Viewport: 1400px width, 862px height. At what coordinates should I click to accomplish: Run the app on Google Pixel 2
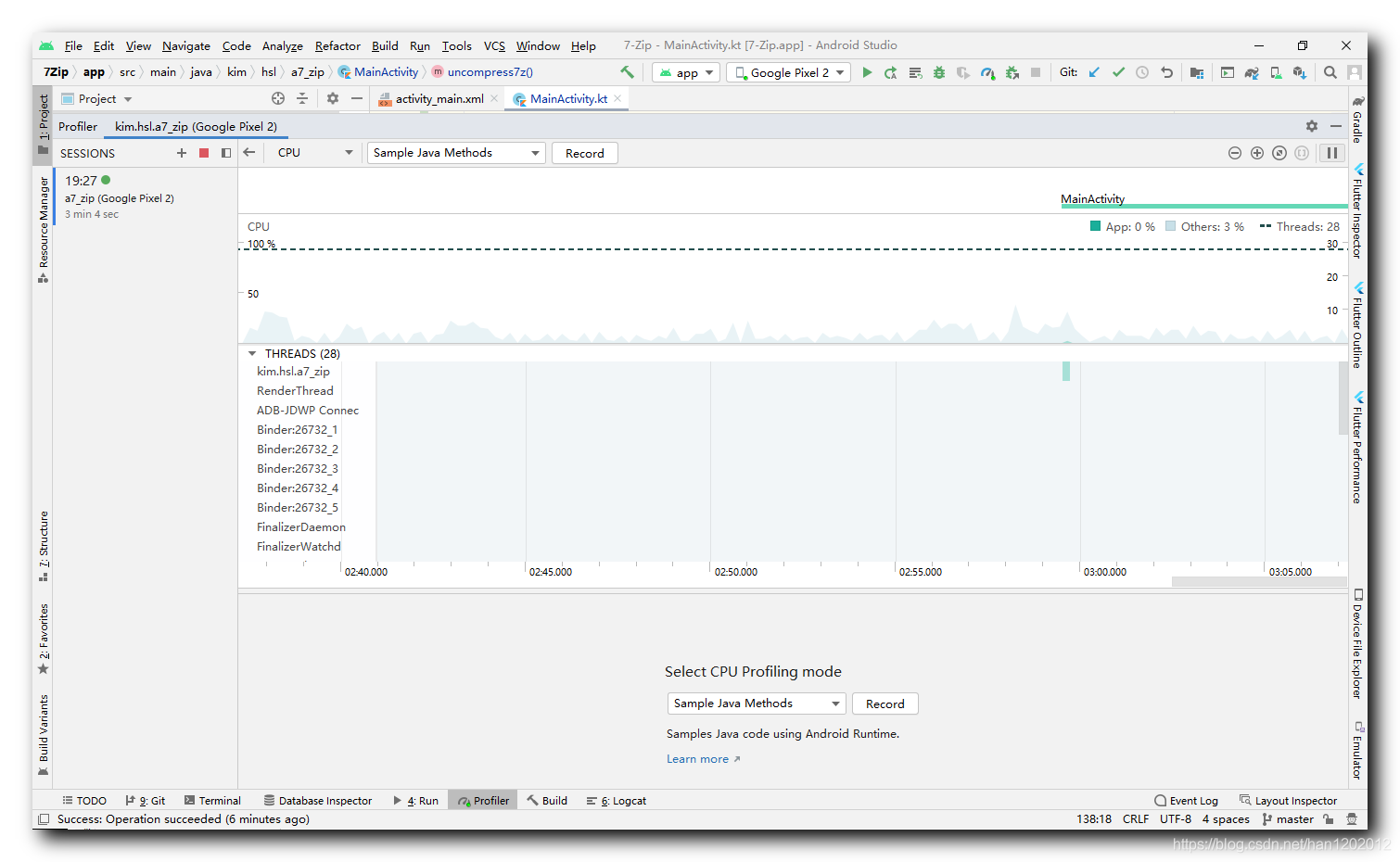click(867, 72)
